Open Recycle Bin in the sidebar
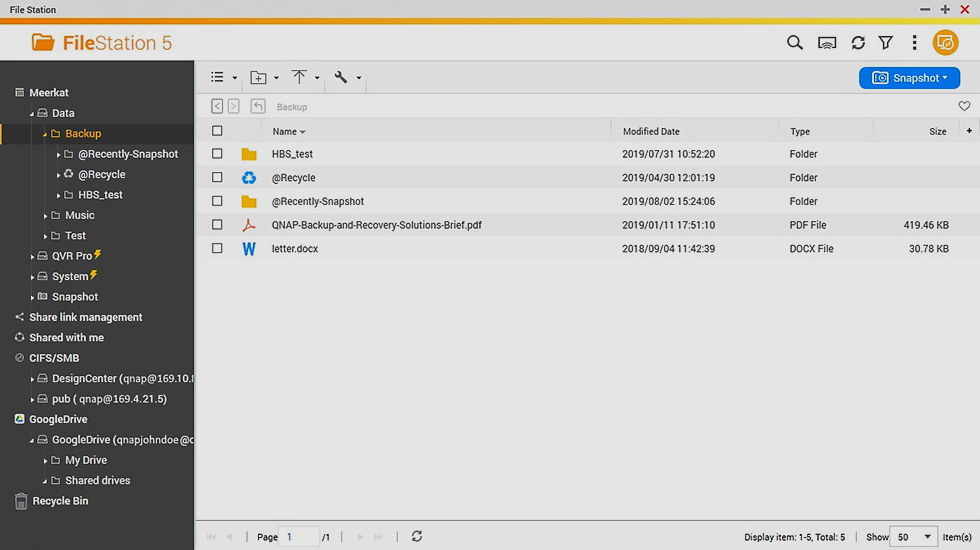980x550 pixels. click(60, 501)
